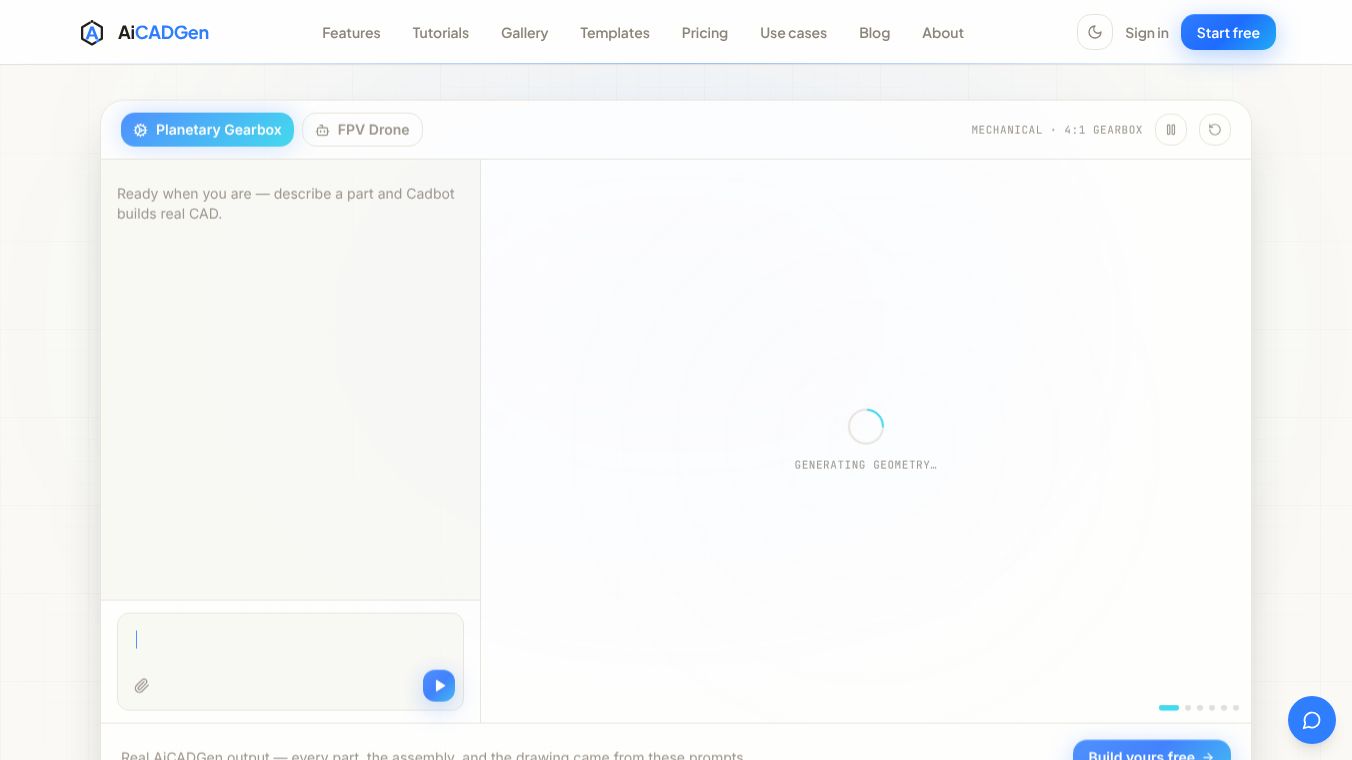Click the Build yours free button

1152,751
